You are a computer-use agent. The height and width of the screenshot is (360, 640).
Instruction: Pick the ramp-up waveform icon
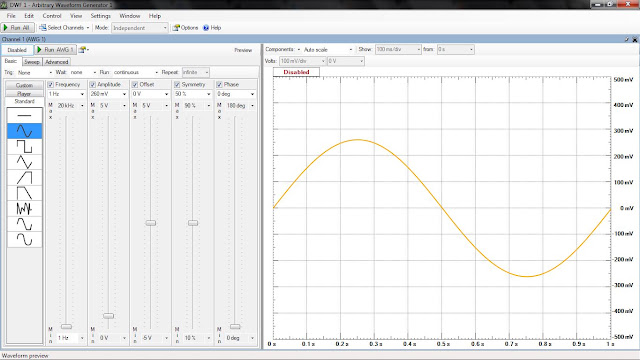click(24, 178)
